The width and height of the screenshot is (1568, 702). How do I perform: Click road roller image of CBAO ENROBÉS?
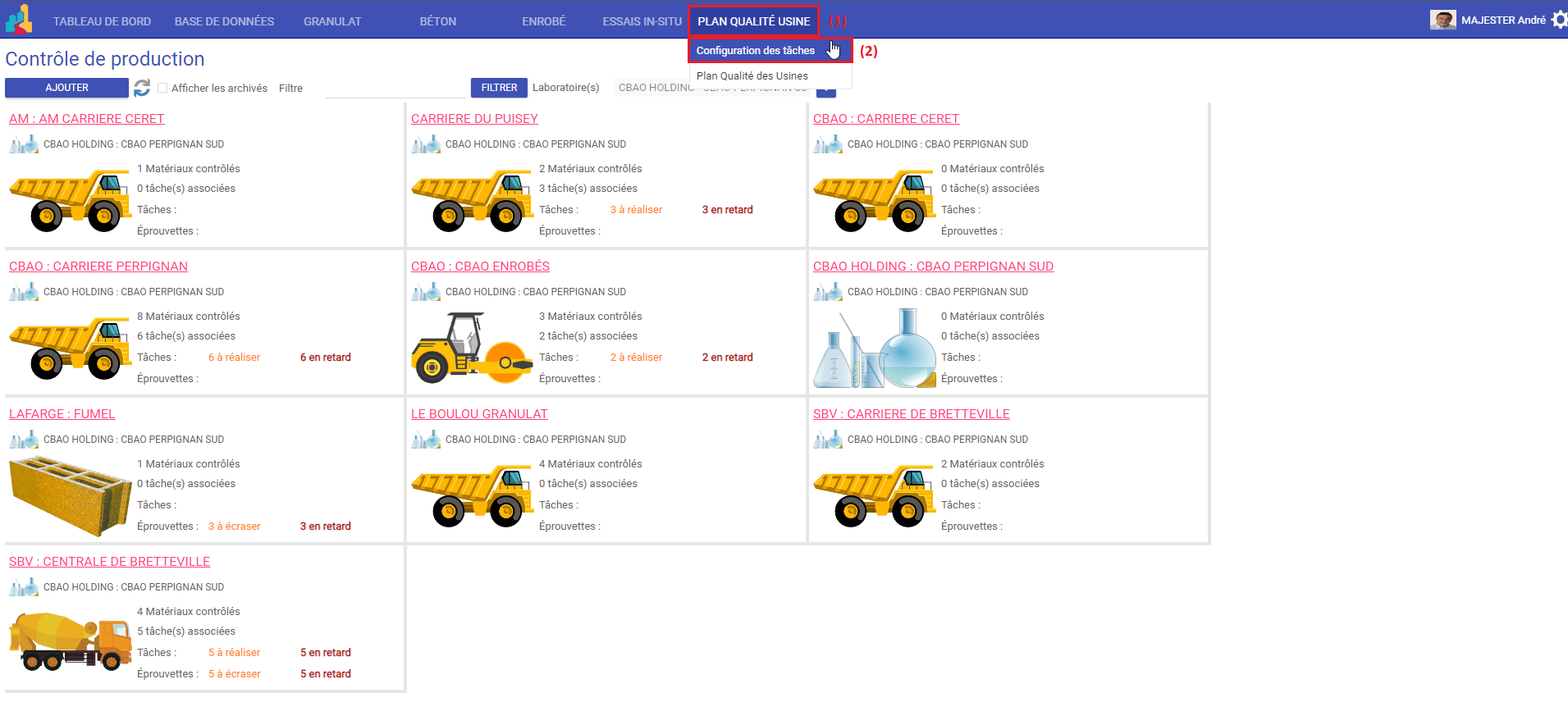473,348
